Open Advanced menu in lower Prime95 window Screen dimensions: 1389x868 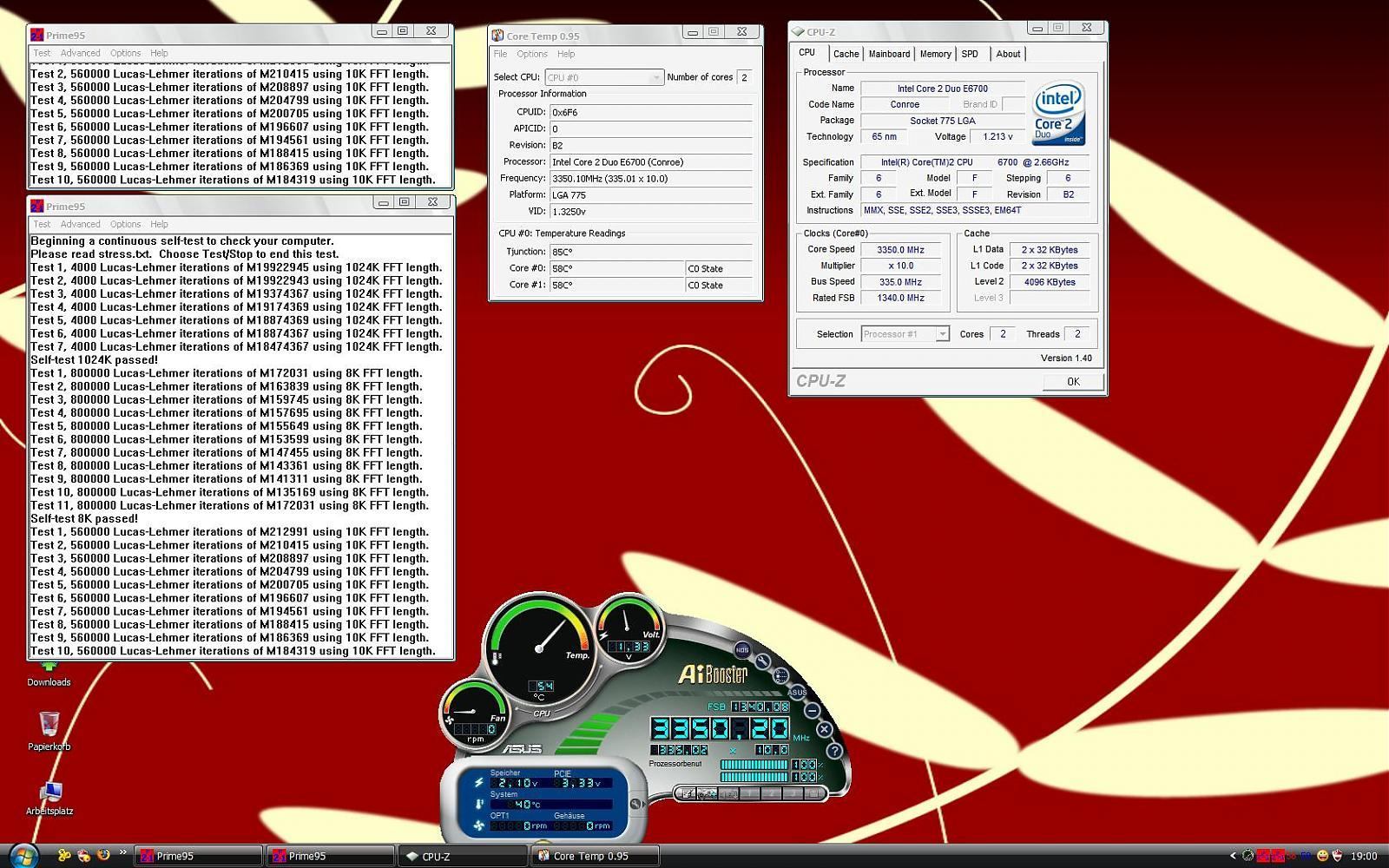click(81, 224)
